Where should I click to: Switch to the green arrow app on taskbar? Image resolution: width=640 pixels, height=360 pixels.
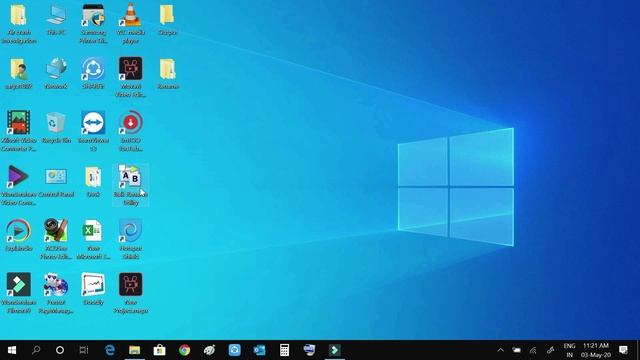coord(335,350)
